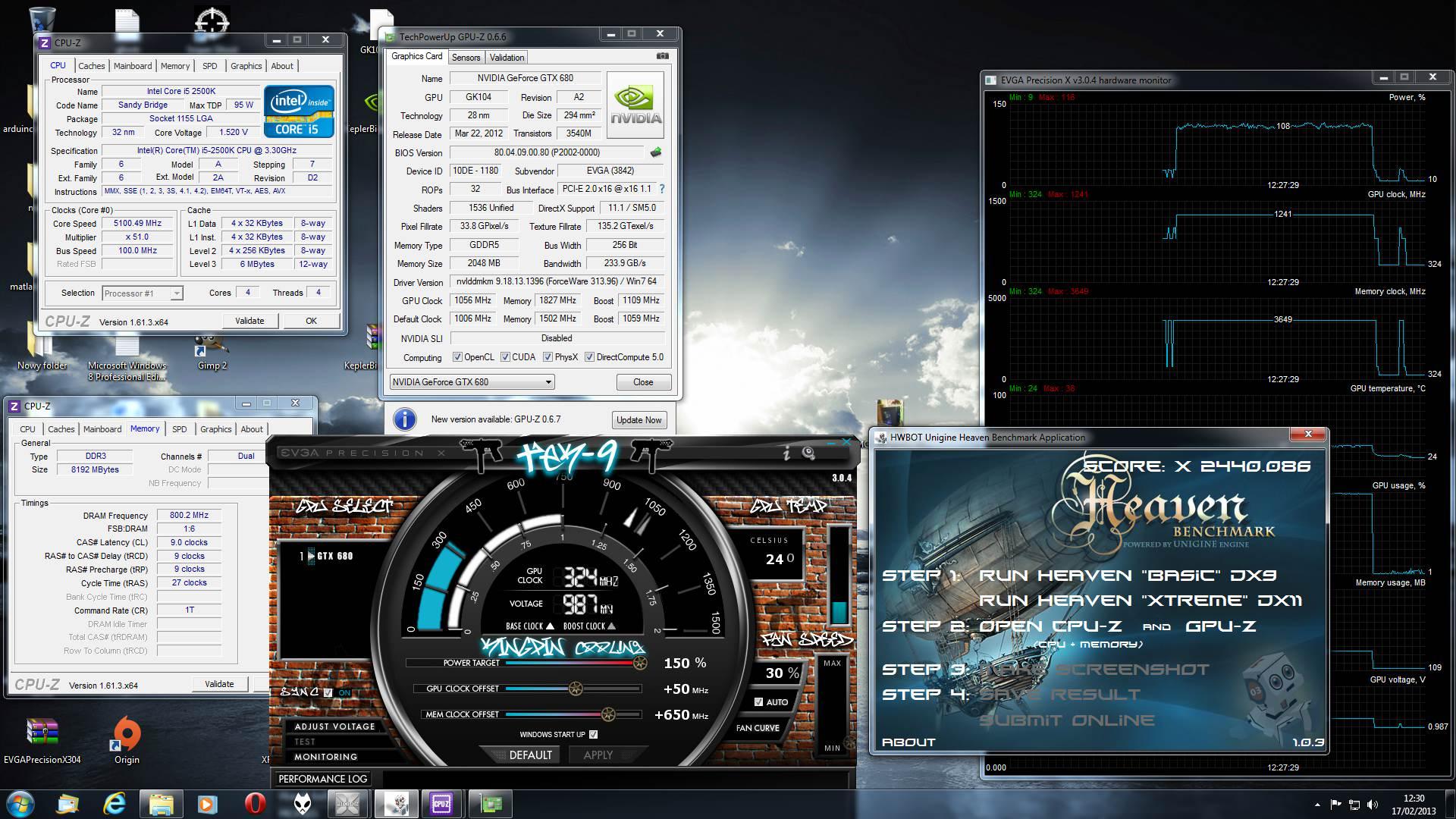Click the Intel Core i5 logo in CPU-Z
The height and width of the screenshot is (819, 1456).
tap(299, 111)
